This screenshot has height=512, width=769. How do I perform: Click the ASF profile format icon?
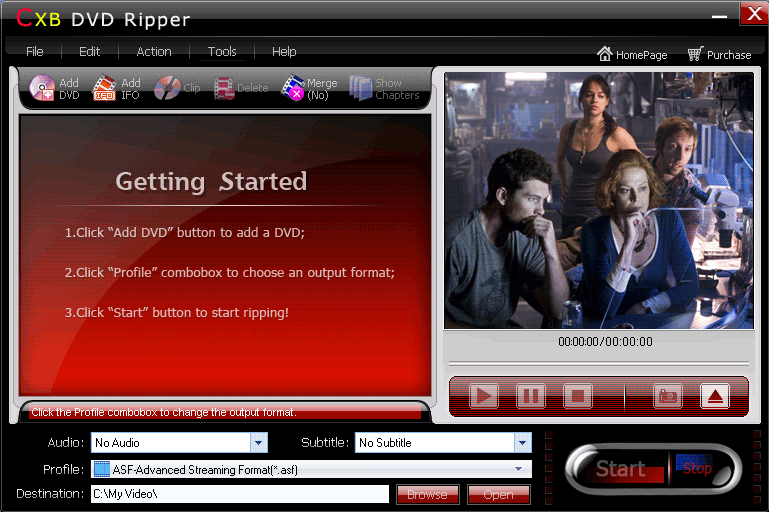pyautogui.click(x=102, y=469)
